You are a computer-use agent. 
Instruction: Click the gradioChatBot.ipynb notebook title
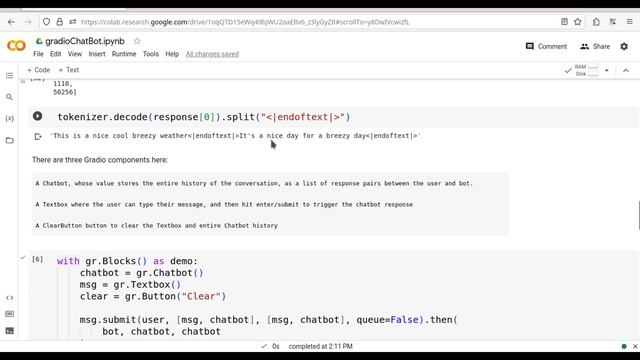pos(85,41)
